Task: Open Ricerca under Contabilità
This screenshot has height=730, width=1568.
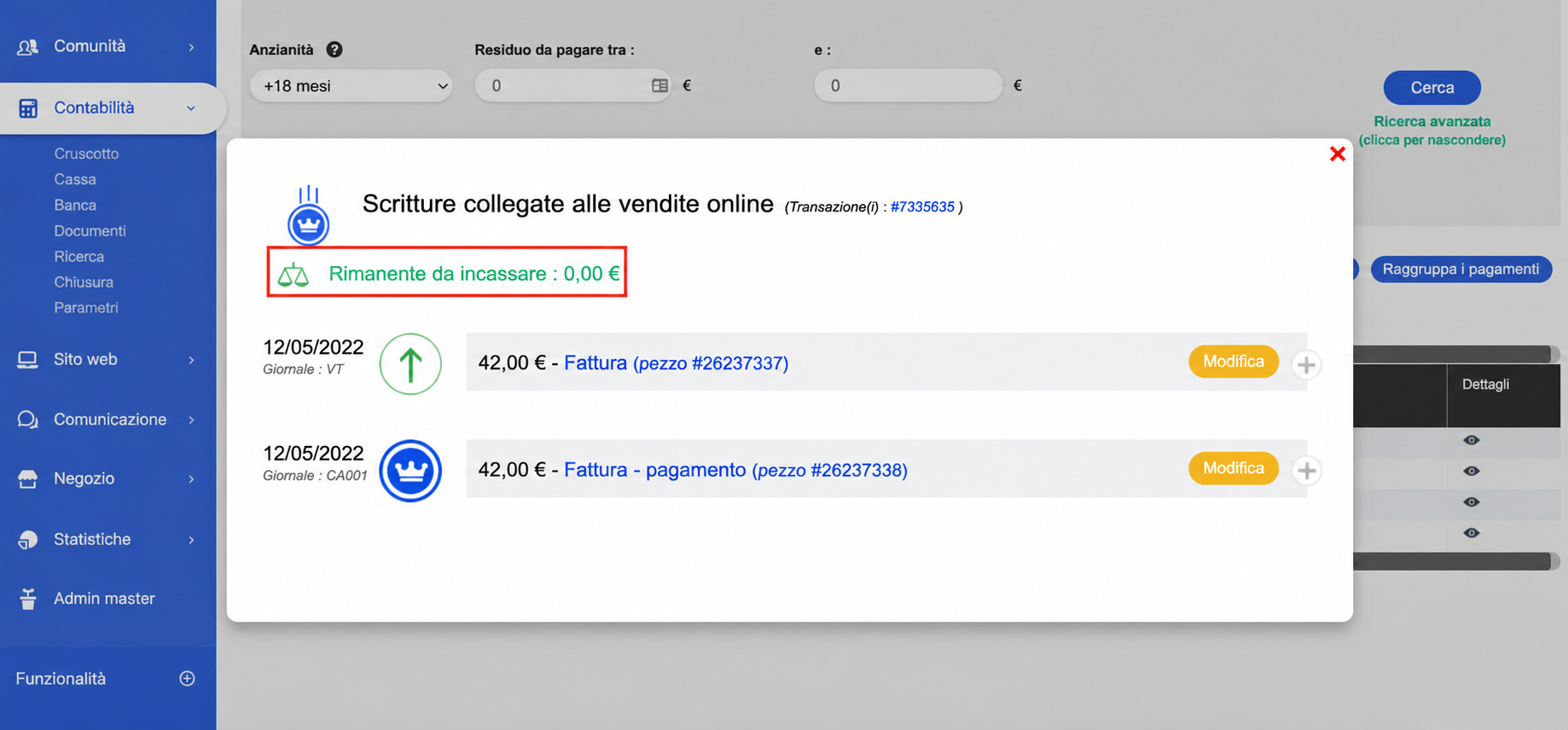Action: tap(78, 256)
